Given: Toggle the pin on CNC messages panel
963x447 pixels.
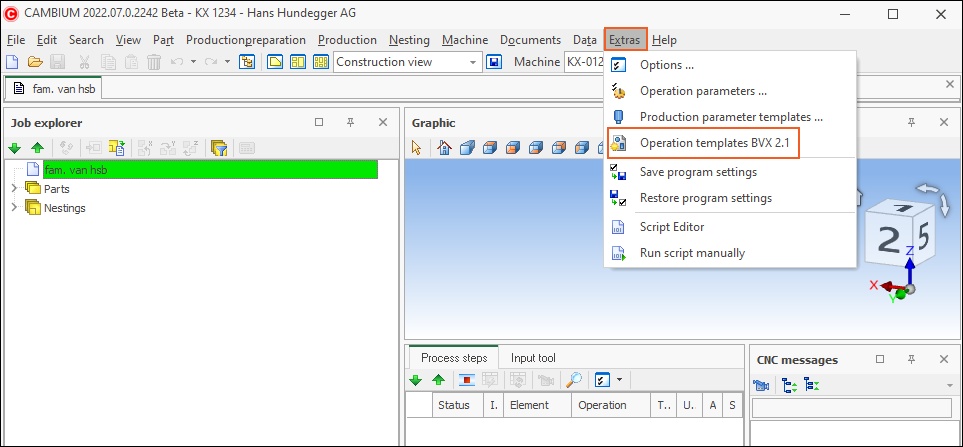Looking at the screenshot, I should click(x=912, y=360).
